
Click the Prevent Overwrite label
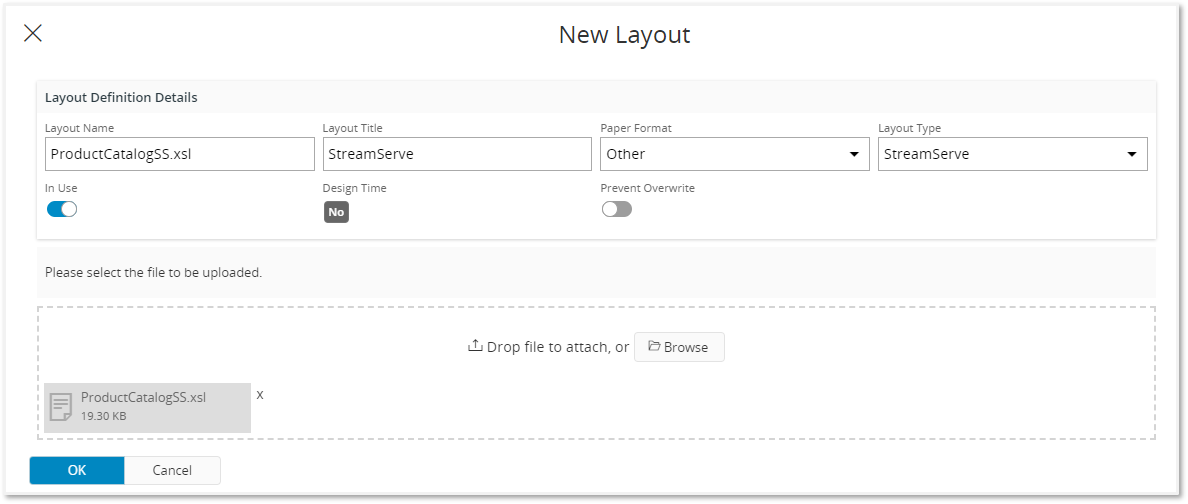coord(647,188)
